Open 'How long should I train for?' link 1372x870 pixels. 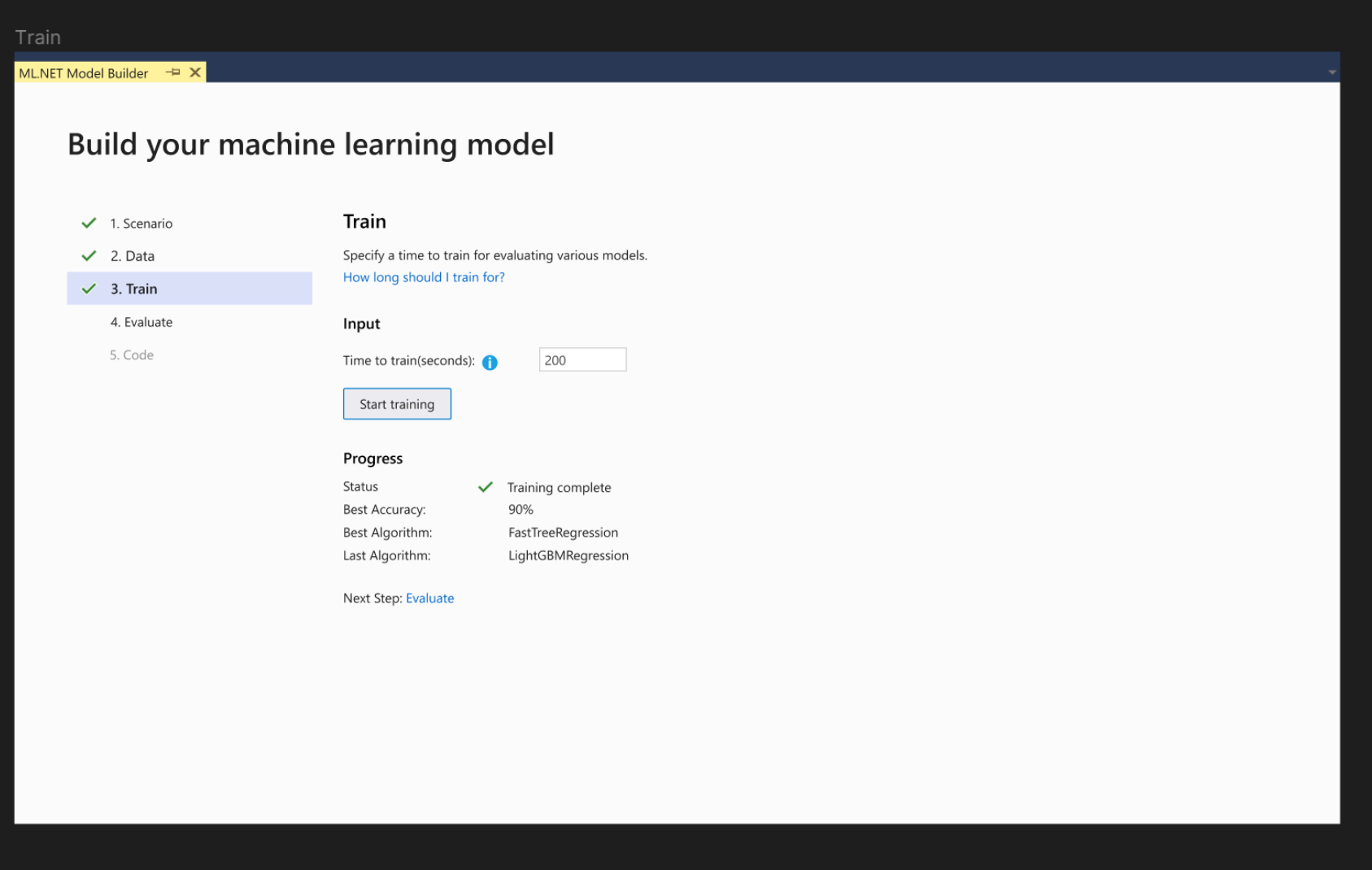pyautogui.click(x=424, y=277)
